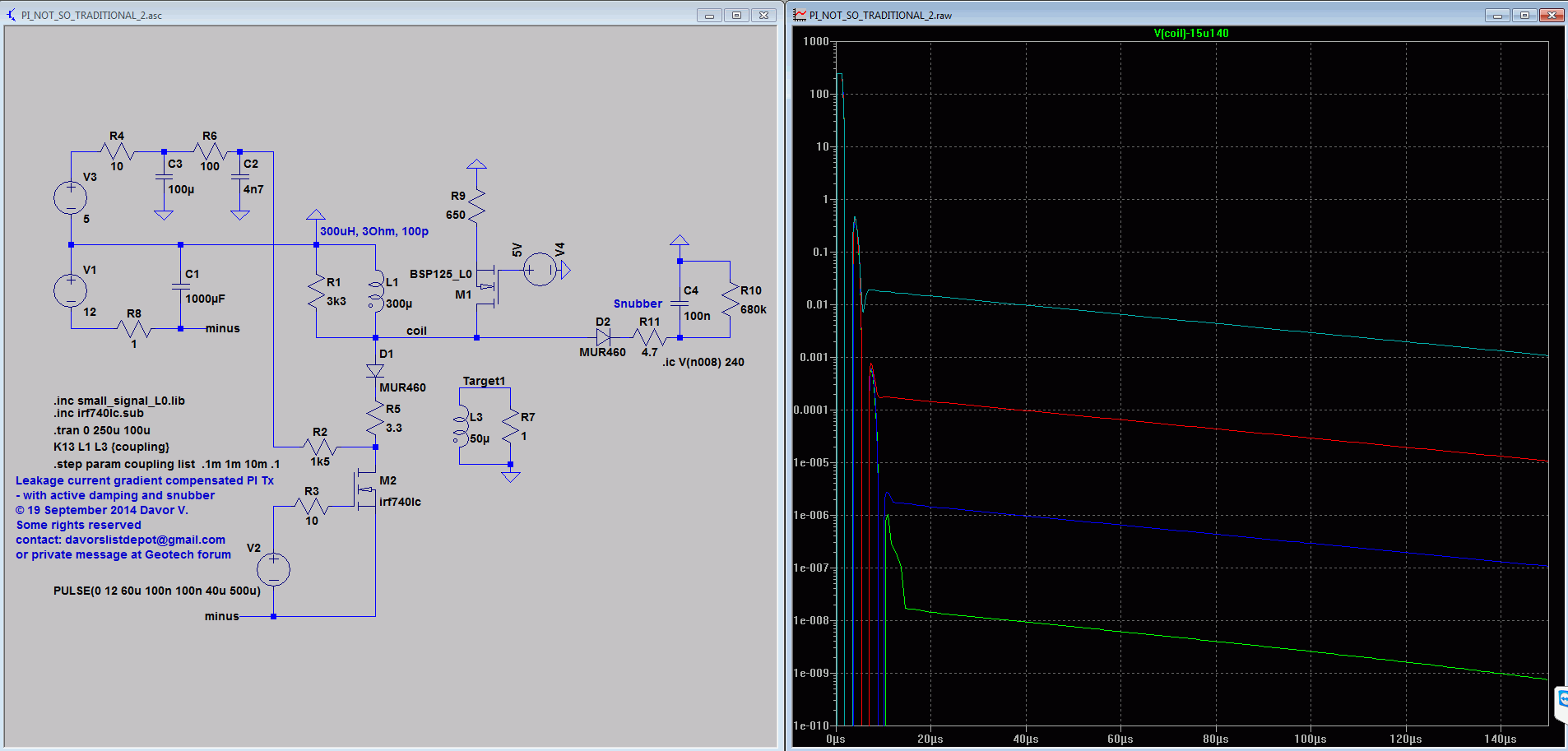The width and height of the screenshot is (1568, 751).
Task: Select capacitor C1 1000µF symbol
Action: click(181, 286)
